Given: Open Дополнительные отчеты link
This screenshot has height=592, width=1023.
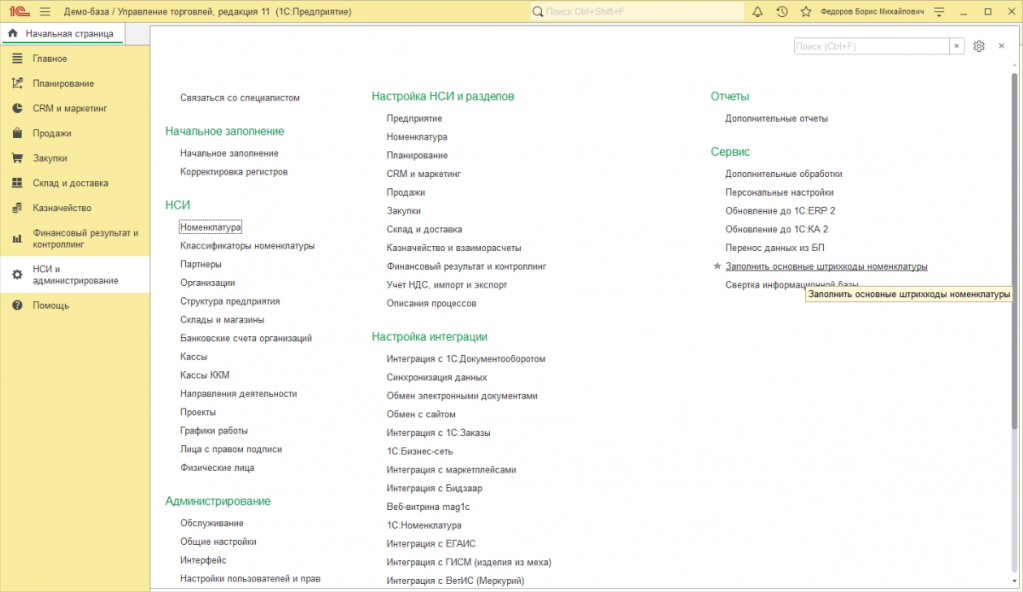Looking at the screenshot, I should pyautogui.click(x=776, y=119).
